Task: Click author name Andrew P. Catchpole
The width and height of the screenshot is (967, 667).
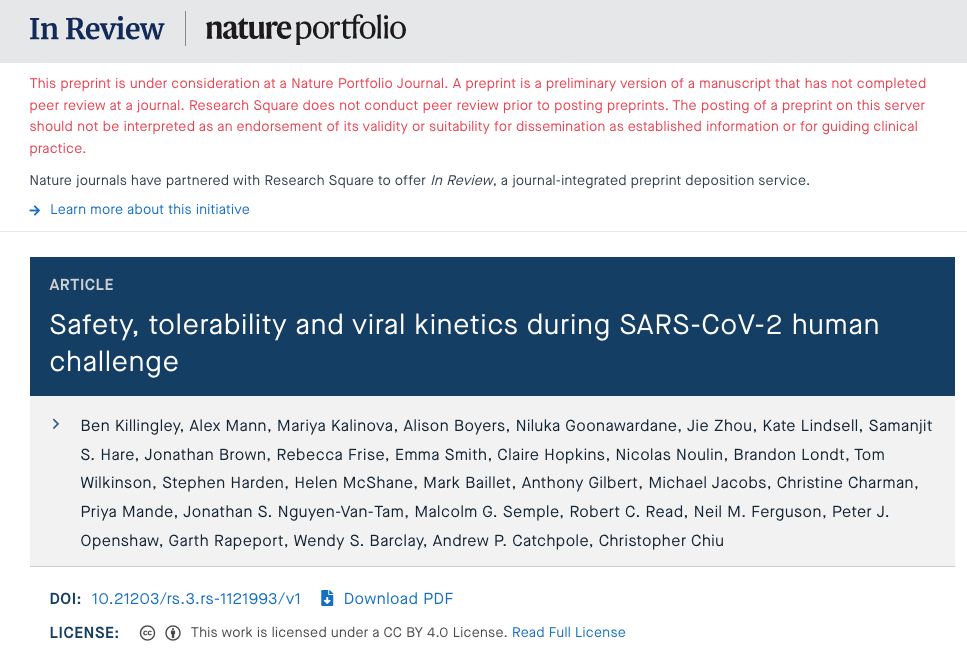Action: pyautogui.click(x=510, y=541)
